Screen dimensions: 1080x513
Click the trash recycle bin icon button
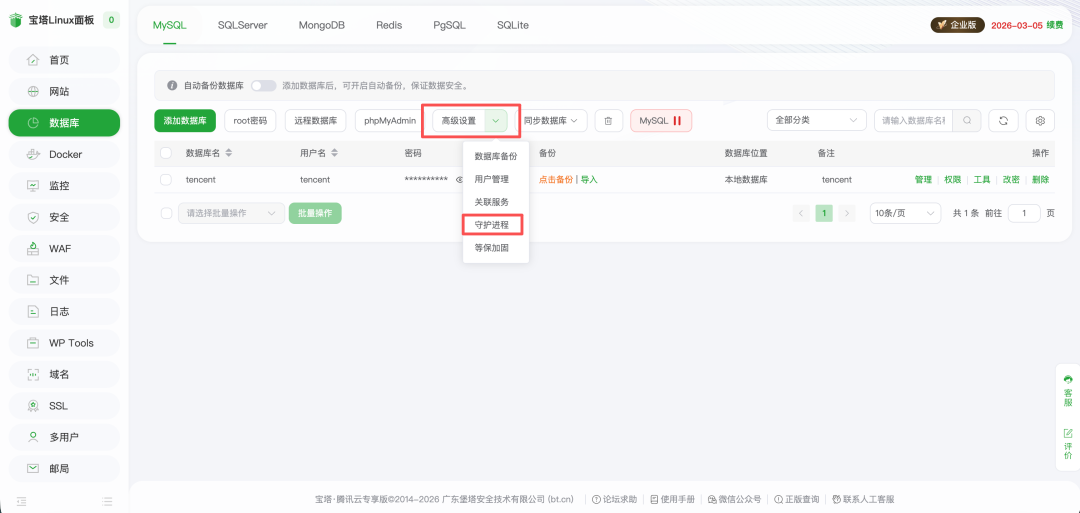pos(608,121)
